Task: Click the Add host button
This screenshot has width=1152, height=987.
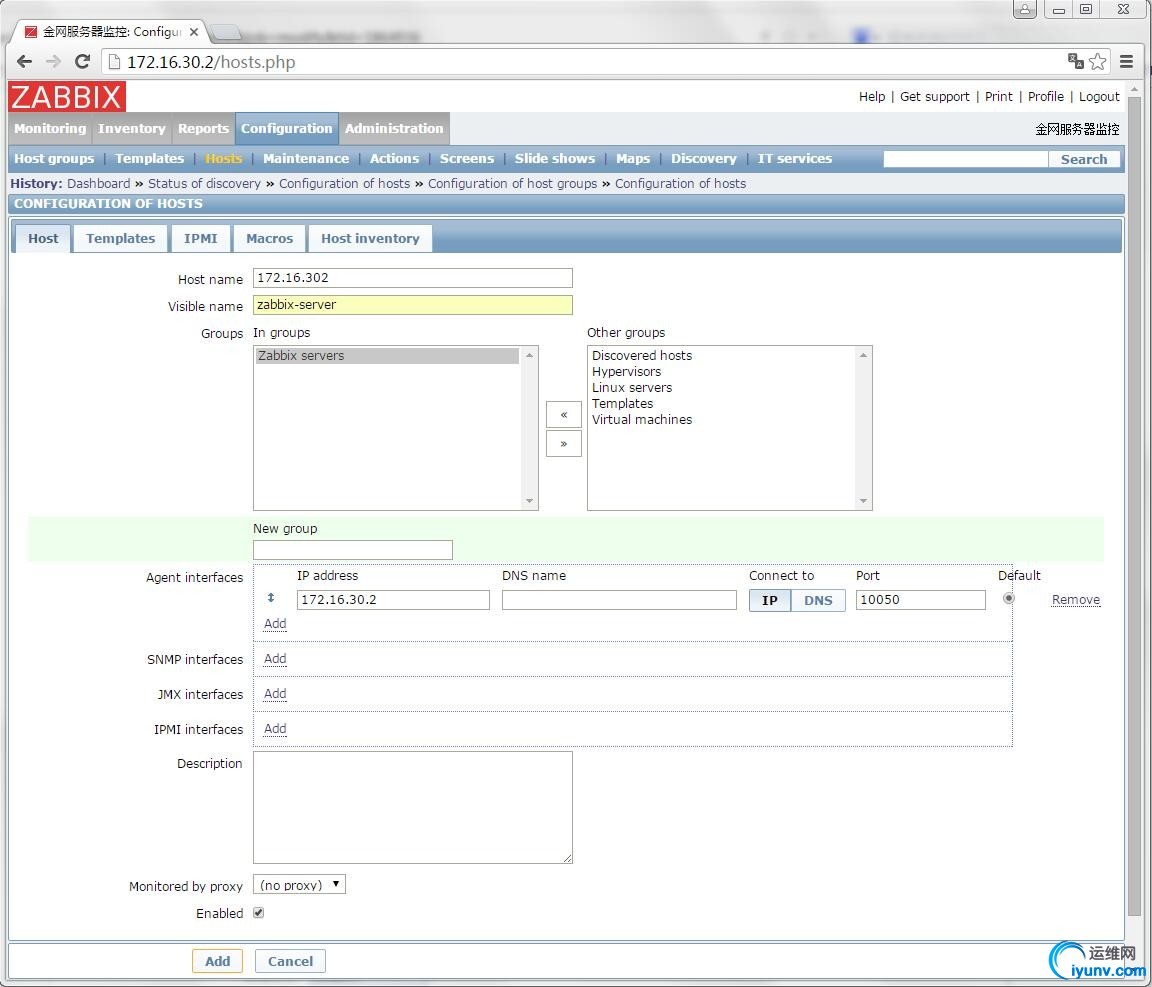Action: [x=217, y=961]
